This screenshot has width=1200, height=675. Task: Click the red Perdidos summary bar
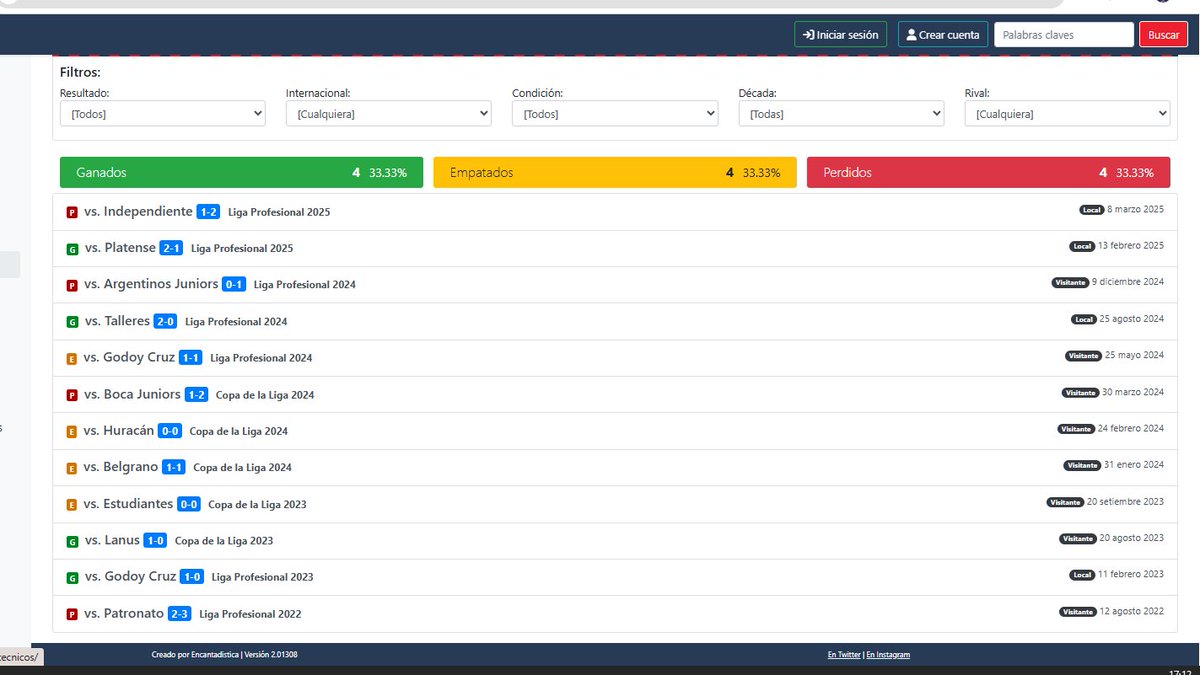[x=988, y=172]
